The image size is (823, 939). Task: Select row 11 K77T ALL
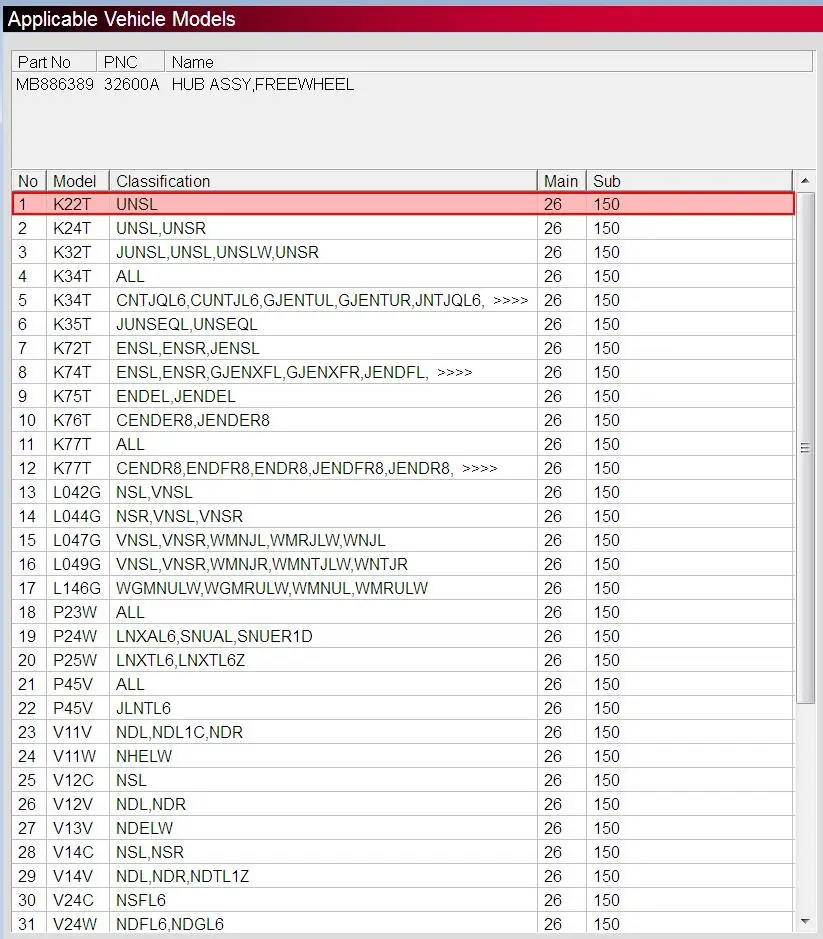[403, 444]
